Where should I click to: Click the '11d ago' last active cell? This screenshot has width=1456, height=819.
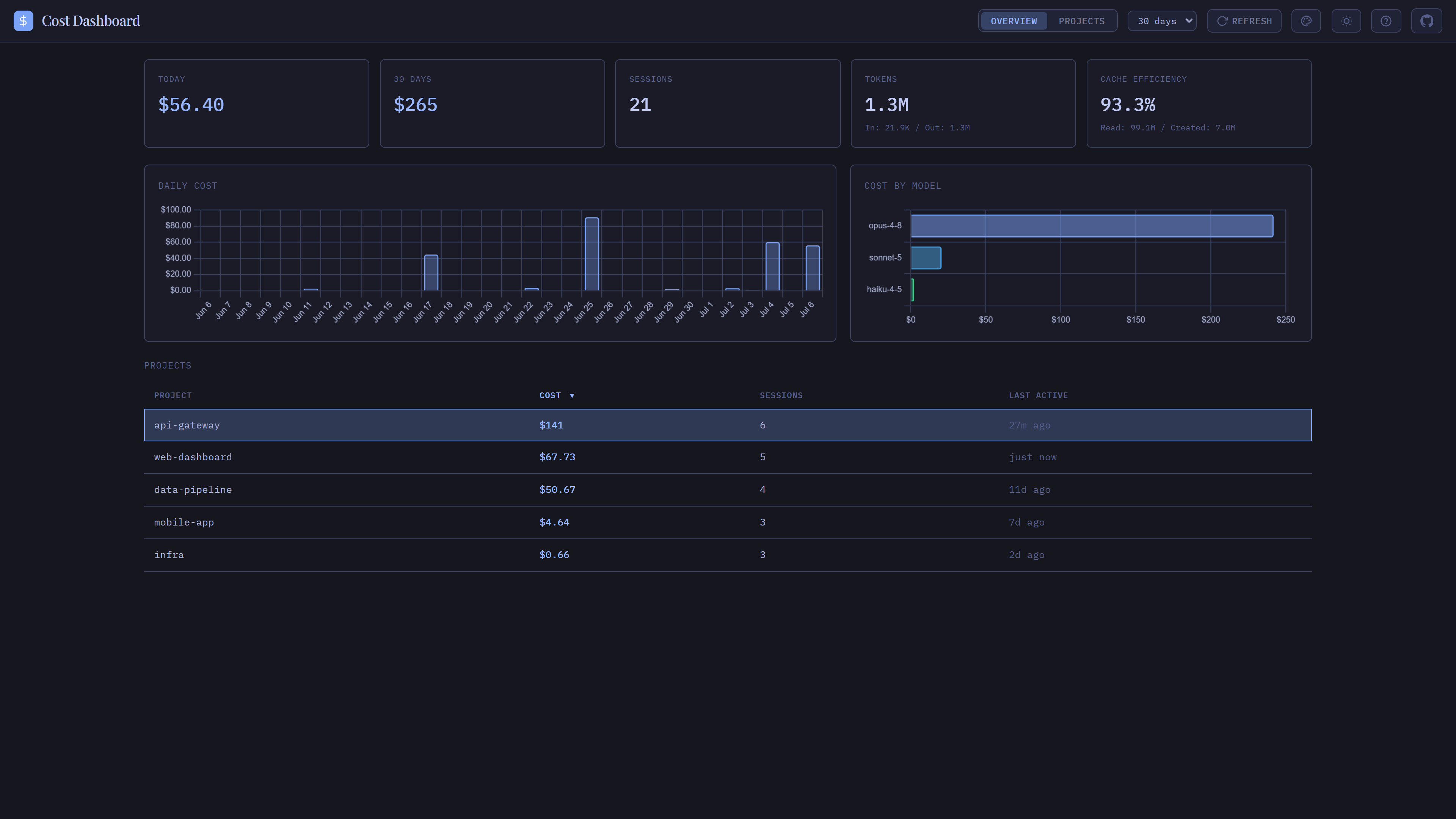(1029, 490)
